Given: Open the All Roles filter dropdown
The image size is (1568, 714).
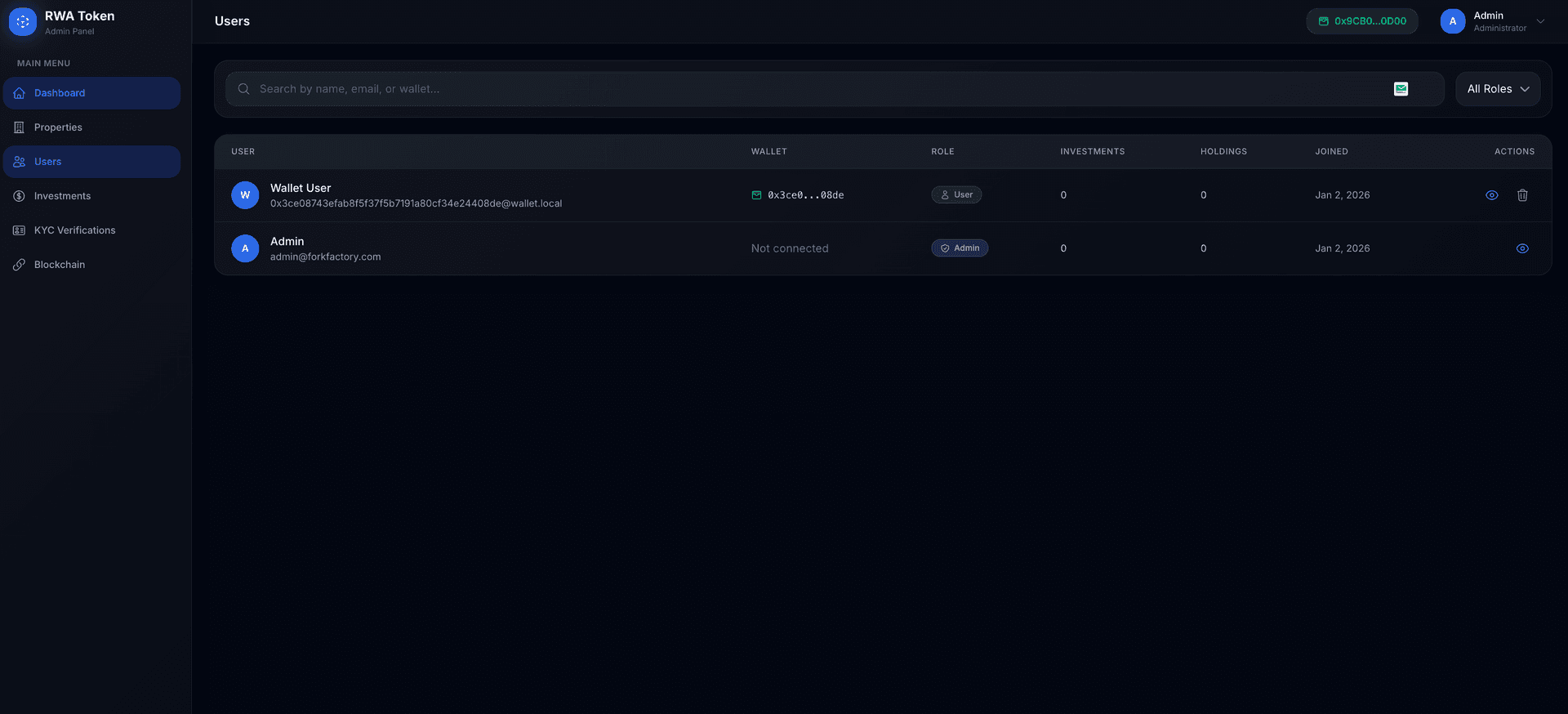Looking at the screenshot, I should point(1497,89).
